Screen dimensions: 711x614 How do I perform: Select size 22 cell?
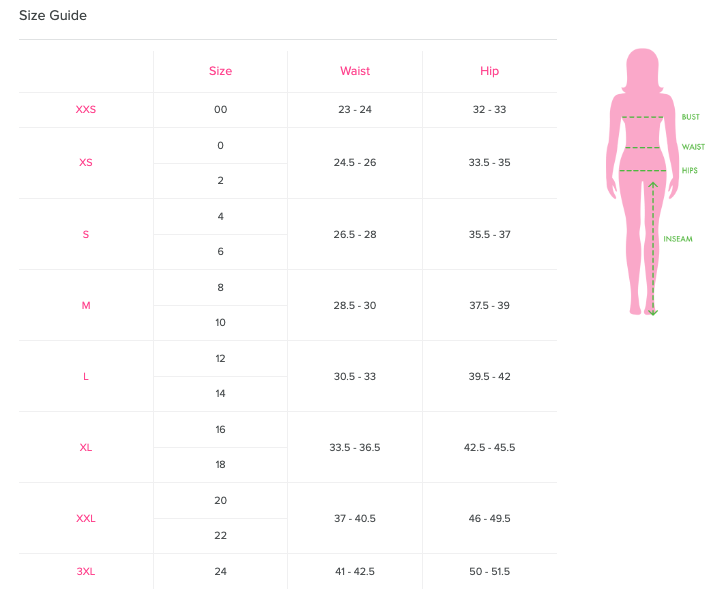[220, 536]
